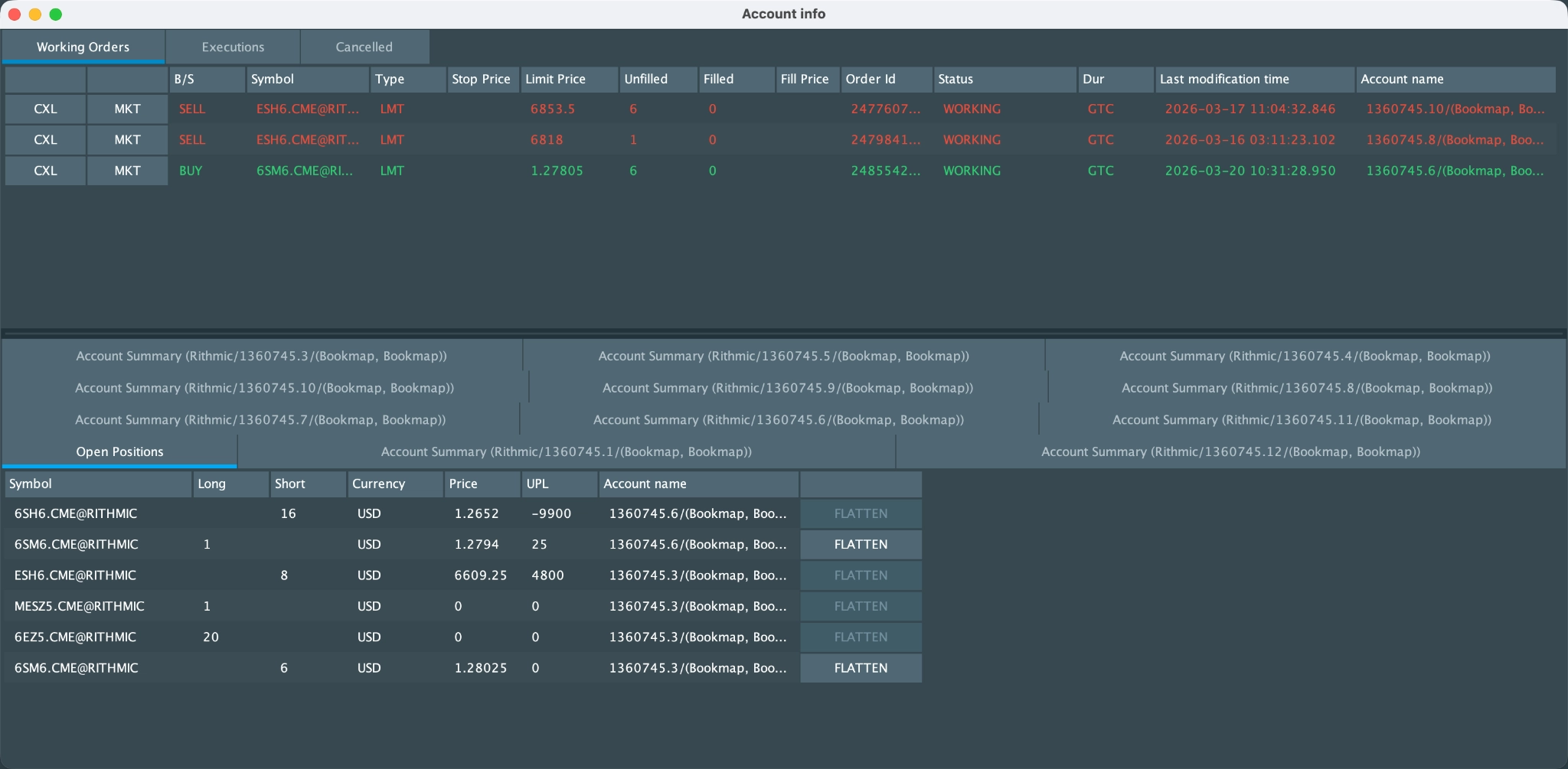Open Account Summary for account 1360745.12

click(1230, 451)
